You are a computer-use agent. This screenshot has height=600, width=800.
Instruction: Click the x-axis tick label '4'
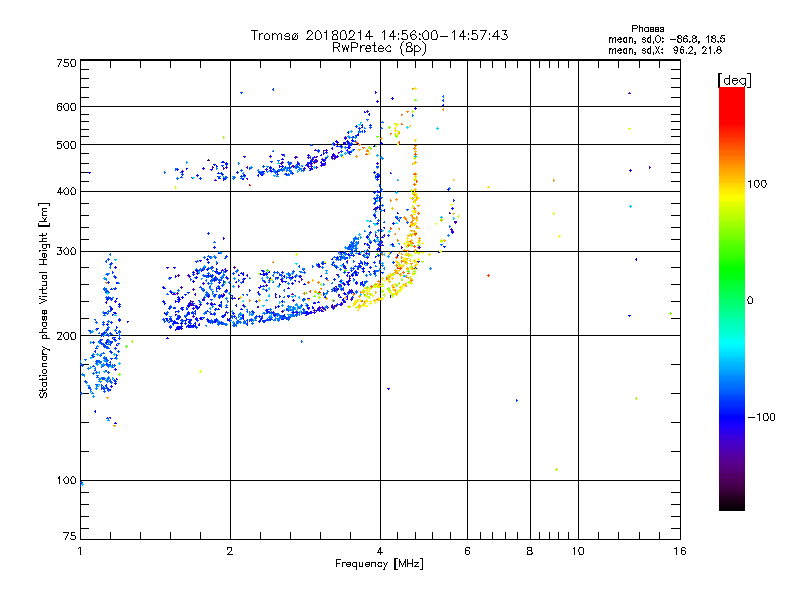[380, 551]
